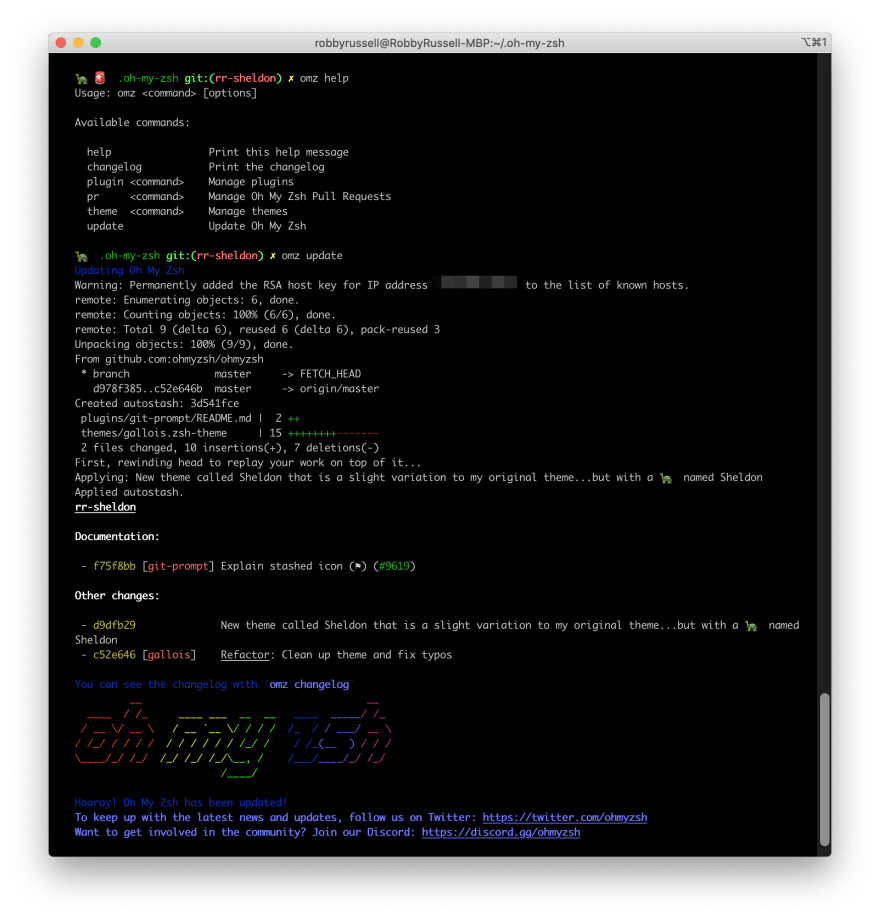Open the twitter.com/ohmyzsh link
Image resolution: width=880 pixels, height=921 pixels.
pyautogui.click(x=565, y=817)
